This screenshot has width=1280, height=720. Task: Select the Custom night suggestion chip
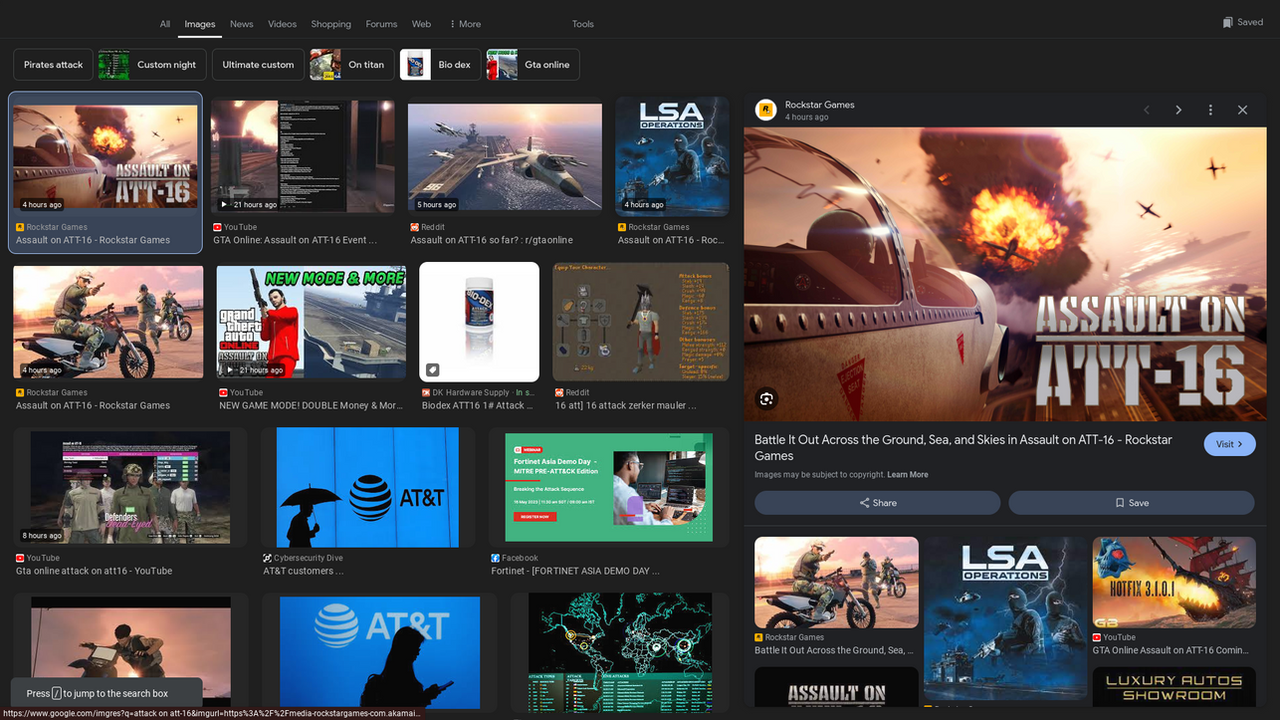coord(153,65)
